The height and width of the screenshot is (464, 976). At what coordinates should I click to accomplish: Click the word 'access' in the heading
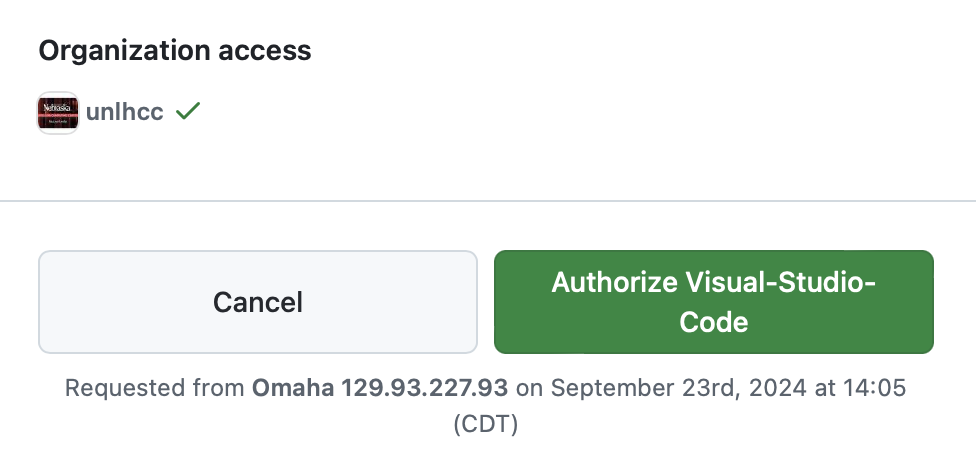pos(272,51)
